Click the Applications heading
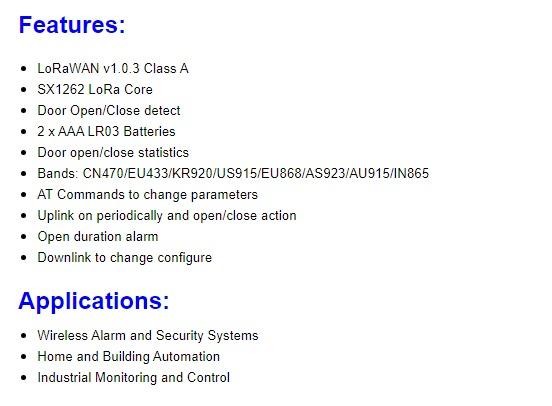 pyautogui.click(x=94, y=301)
